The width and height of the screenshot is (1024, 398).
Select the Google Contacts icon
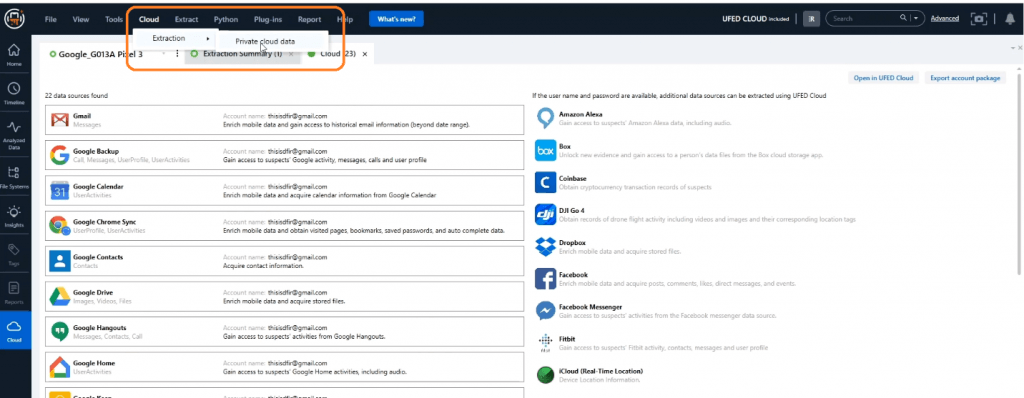(60, 261)
